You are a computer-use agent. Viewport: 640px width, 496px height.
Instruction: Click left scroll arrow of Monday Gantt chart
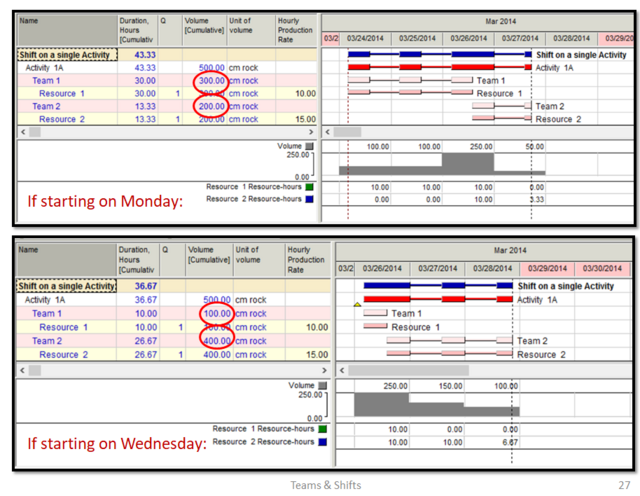click(x=327, y=132)
